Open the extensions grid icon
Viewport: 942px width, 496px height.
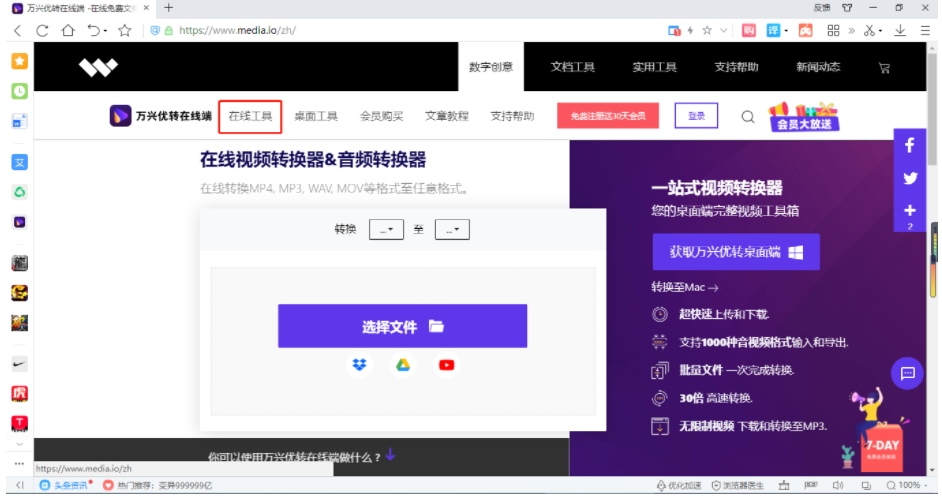[x=833, y=31]
